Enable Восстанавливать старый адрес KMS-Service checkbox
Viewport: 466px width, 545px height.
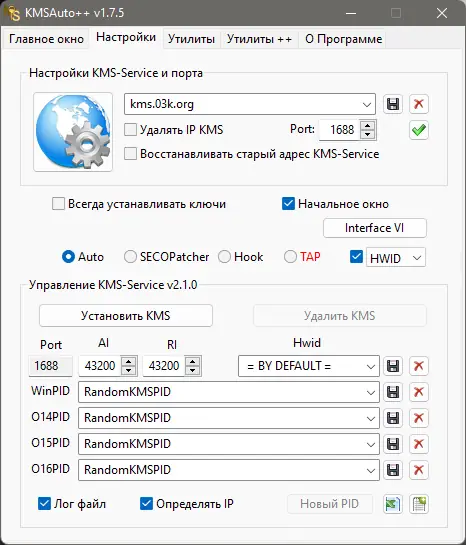click(x=130, y=154)
